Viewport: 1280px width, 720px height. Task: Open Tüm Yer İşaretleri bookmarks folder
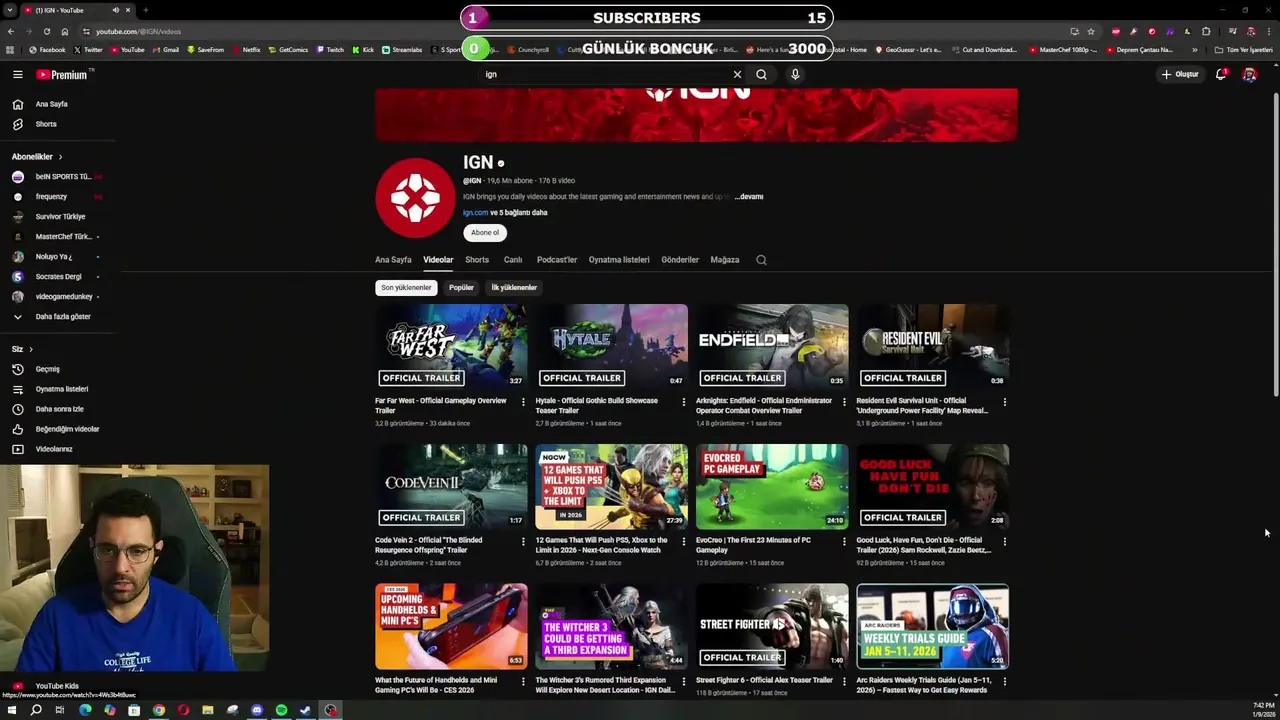tap(1244, 50)
